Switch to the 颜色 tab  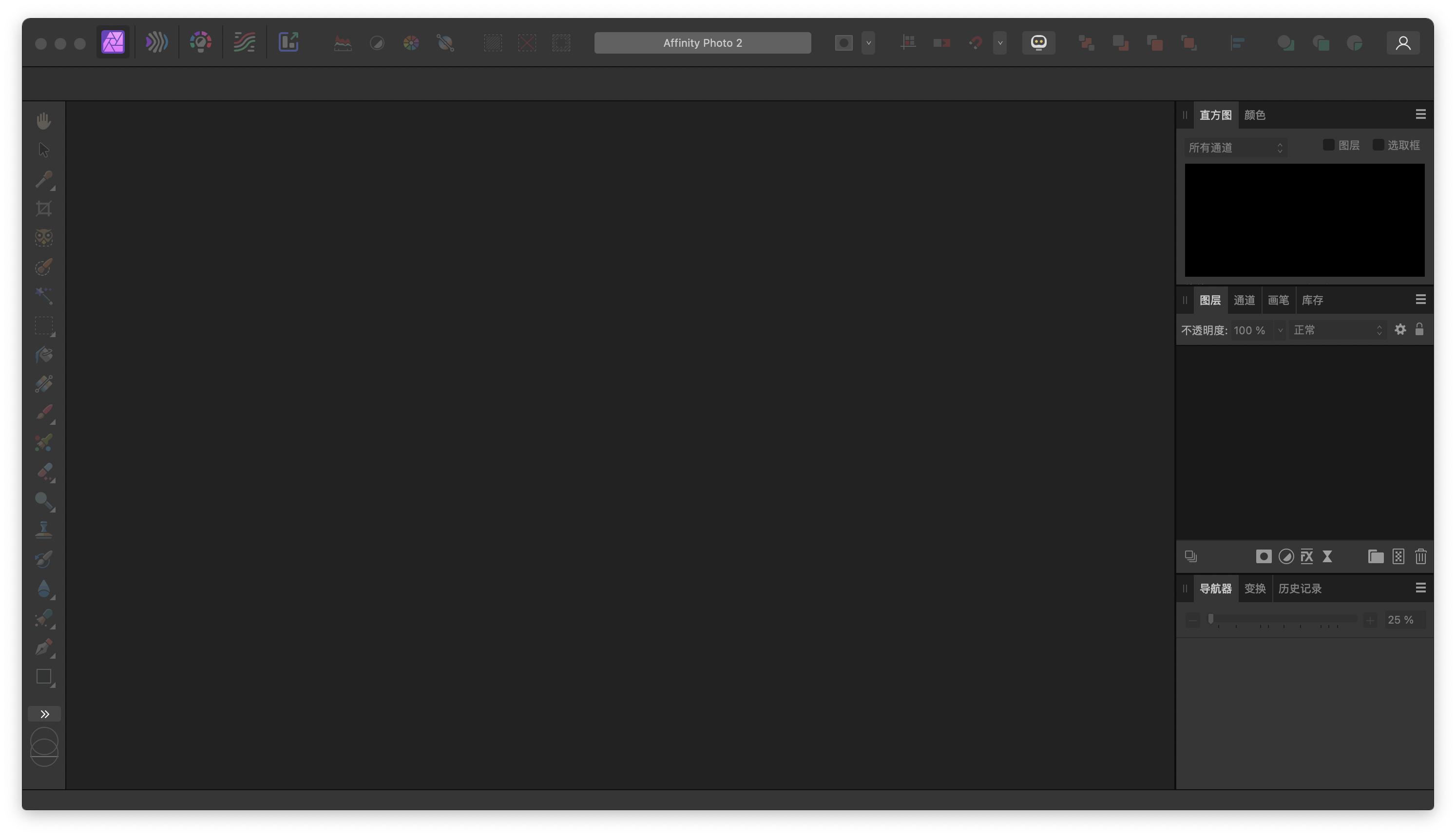click(x=1254, y=115)
